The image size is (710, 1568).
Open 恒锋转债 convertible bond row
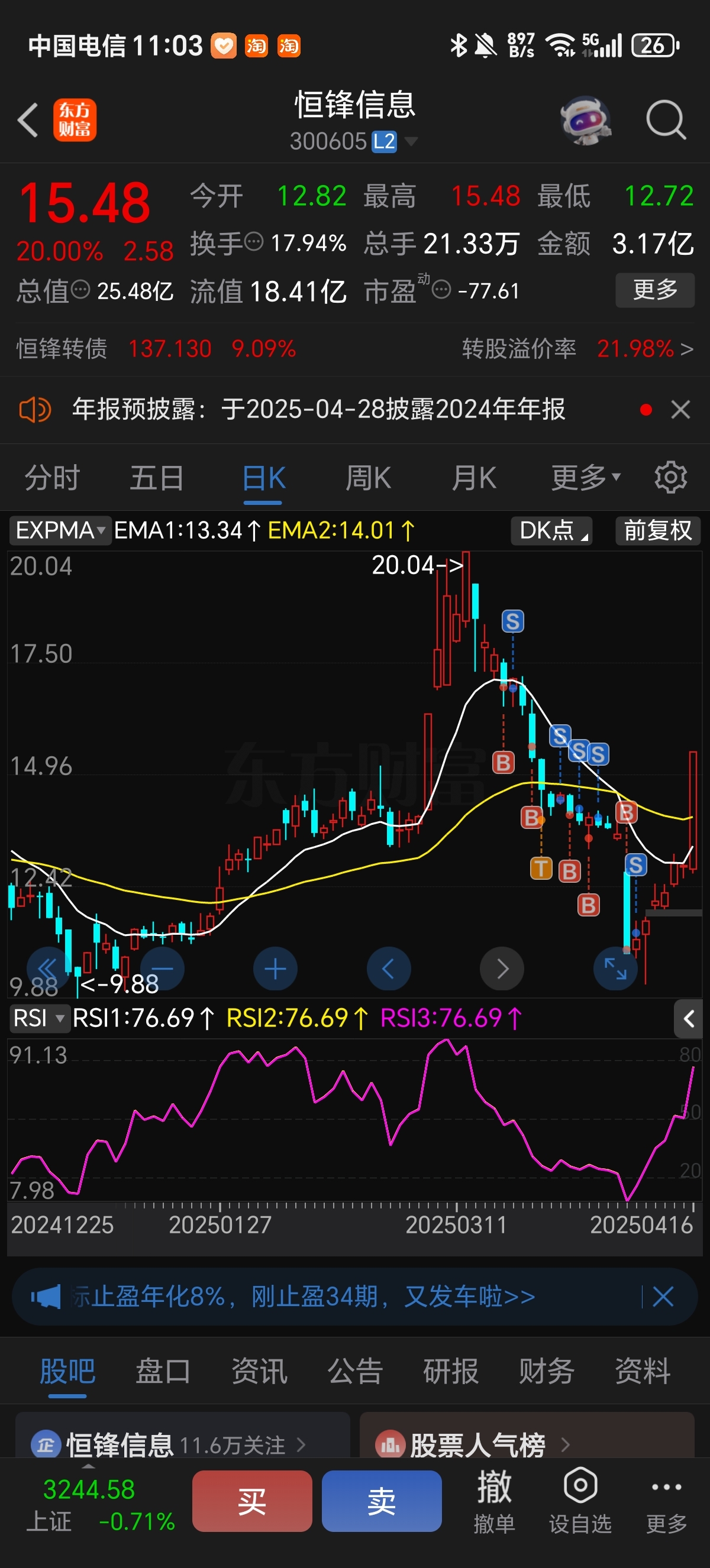156,349
